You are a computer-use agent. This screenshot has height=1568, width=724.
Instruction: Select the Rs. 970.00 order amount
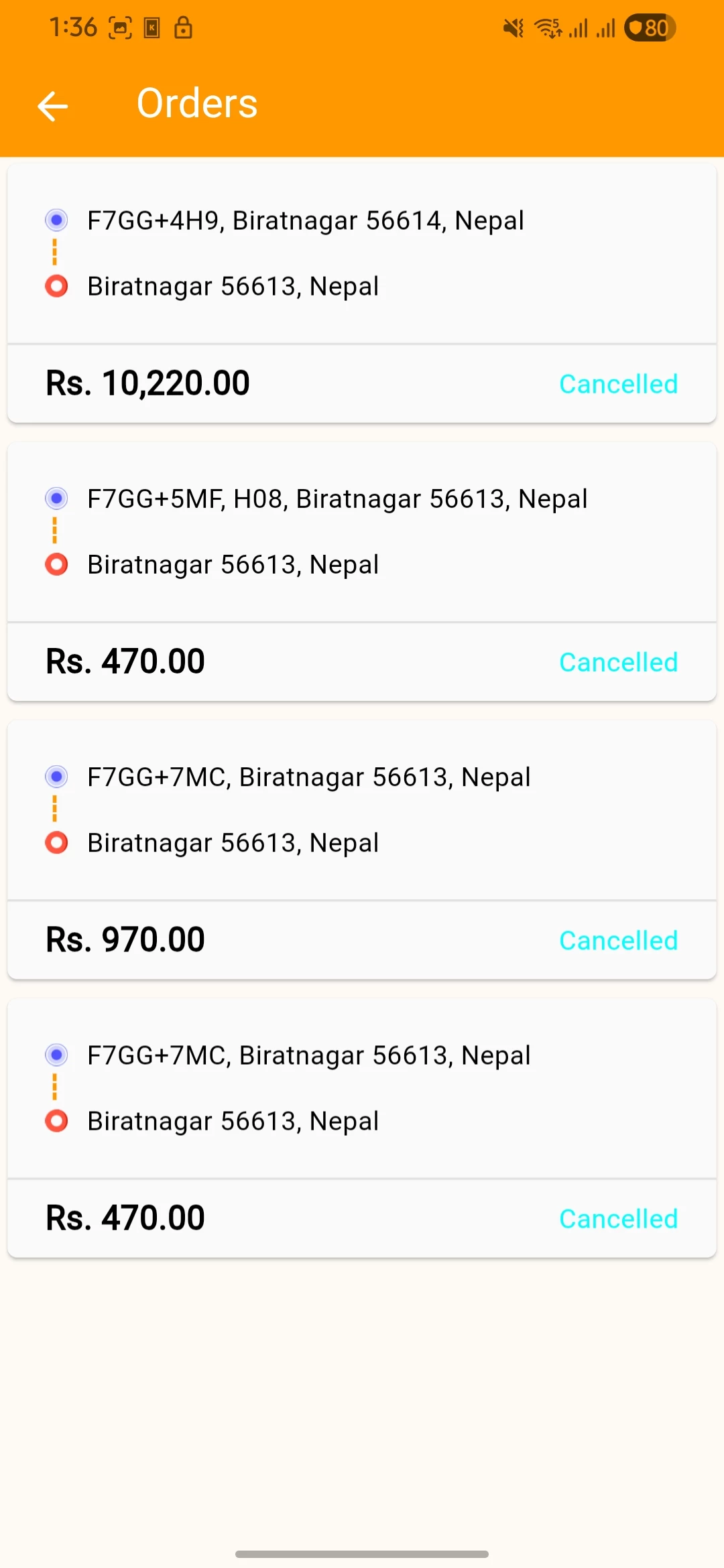125,939
